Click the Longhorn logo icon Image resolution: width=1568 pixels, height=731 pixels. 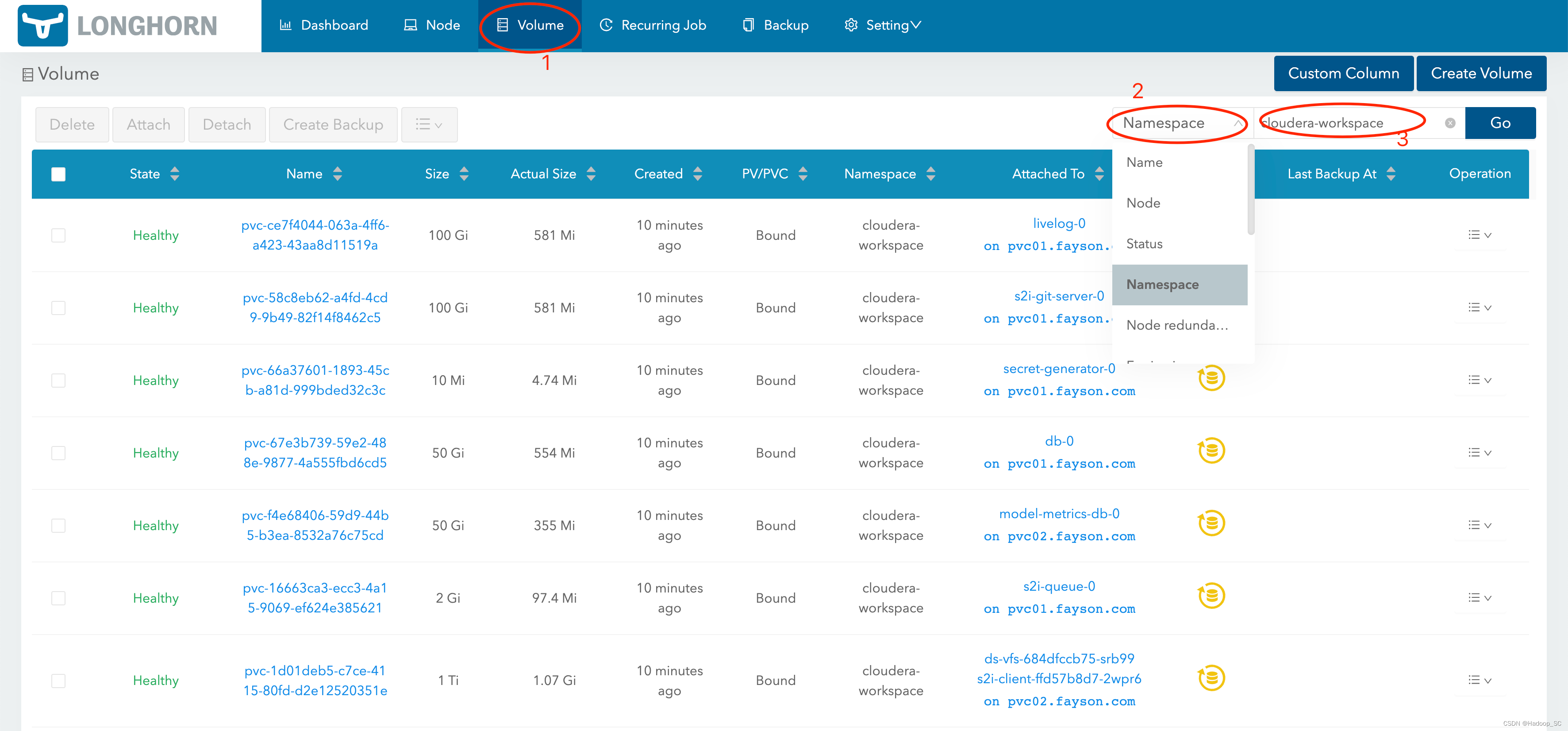coord(42,26)
